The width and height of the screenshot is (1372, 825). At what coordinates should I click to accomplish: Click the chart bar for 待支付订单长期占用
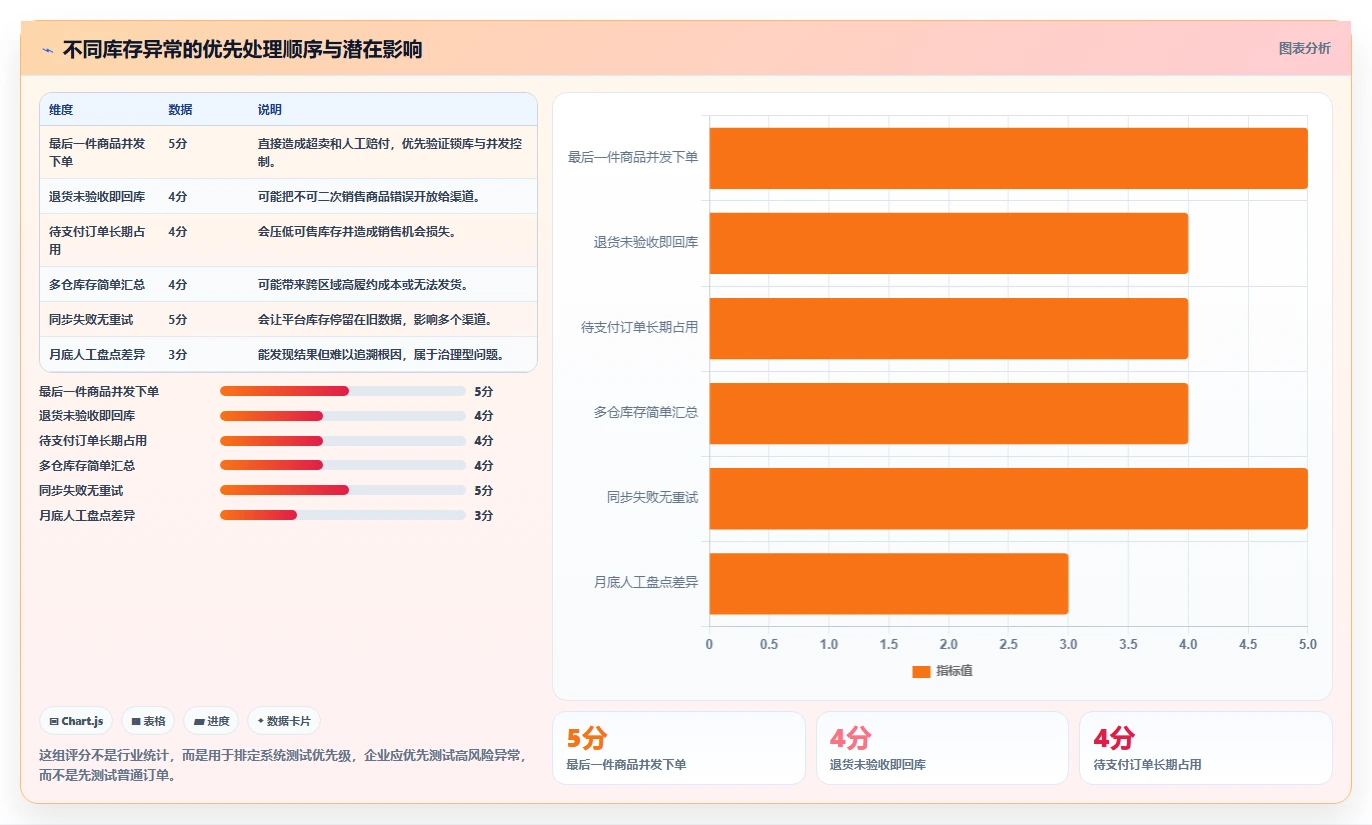(x=949, y=328)
